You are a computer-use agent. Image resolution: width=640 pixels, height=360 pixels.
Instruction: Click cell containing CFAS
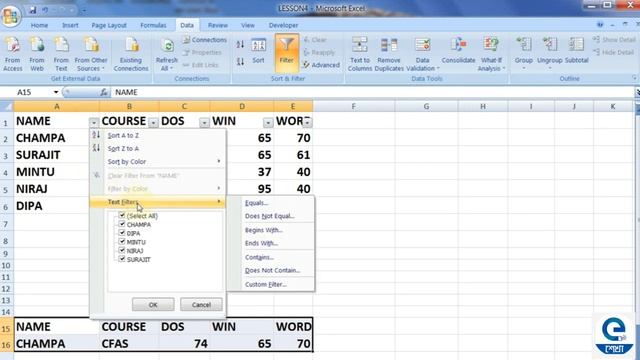[129, 344]
